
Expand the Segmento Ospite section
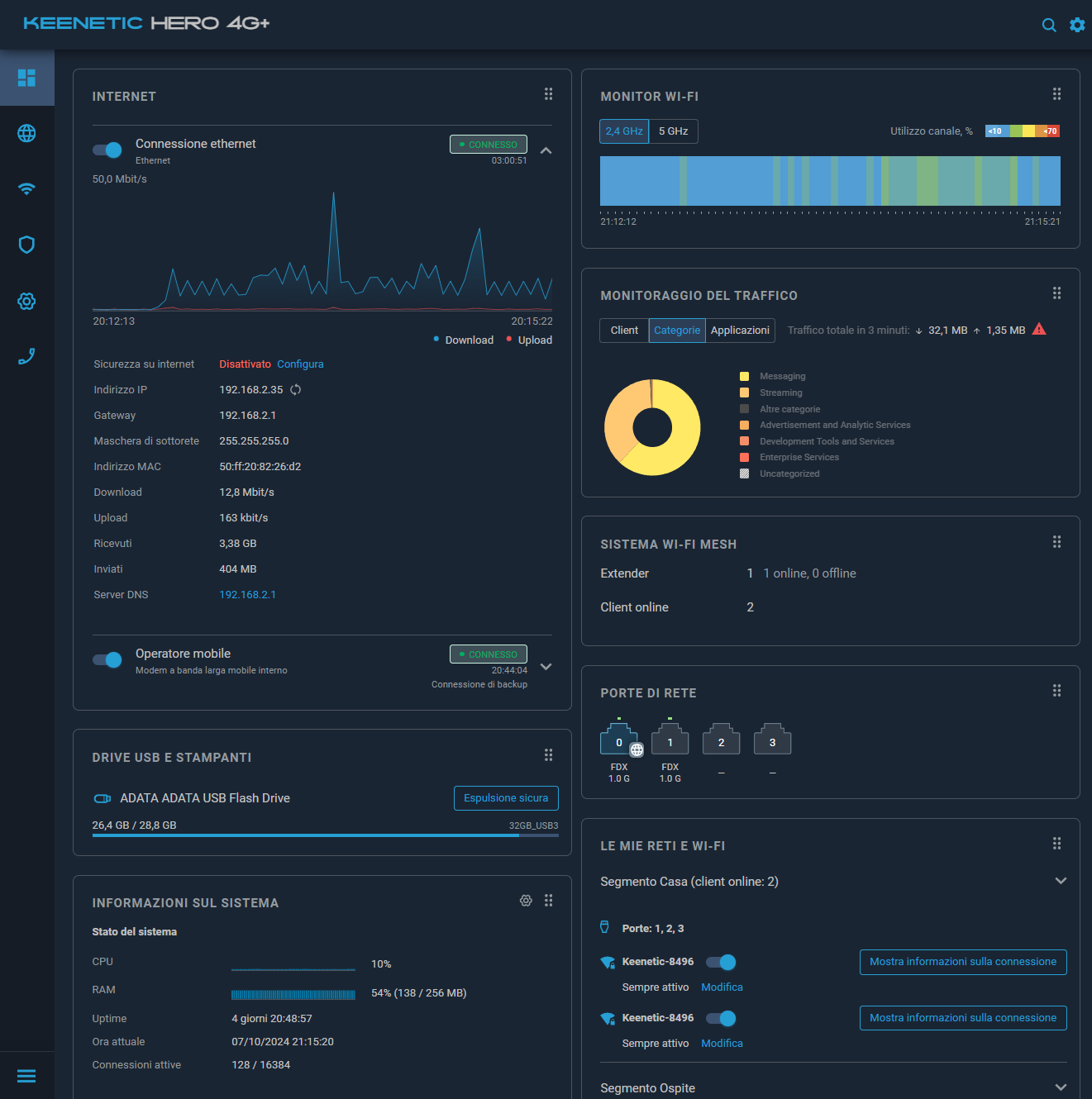tap(1061, 1087)
